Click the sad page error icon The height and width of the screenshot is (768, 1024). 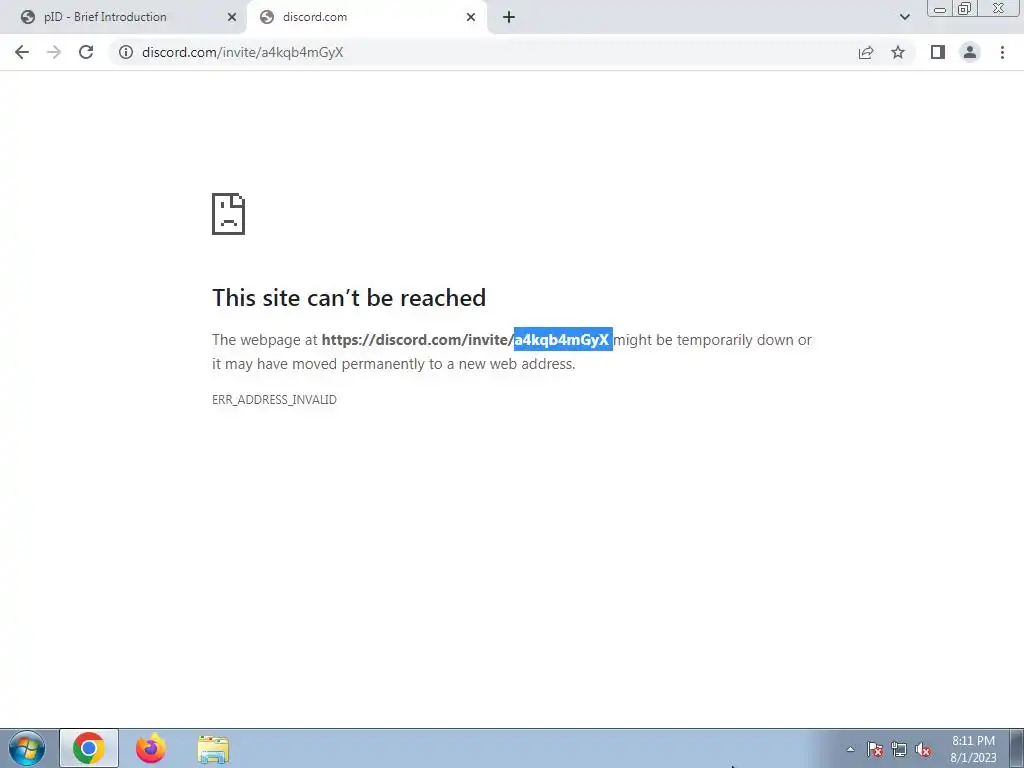tap(229, 214)
